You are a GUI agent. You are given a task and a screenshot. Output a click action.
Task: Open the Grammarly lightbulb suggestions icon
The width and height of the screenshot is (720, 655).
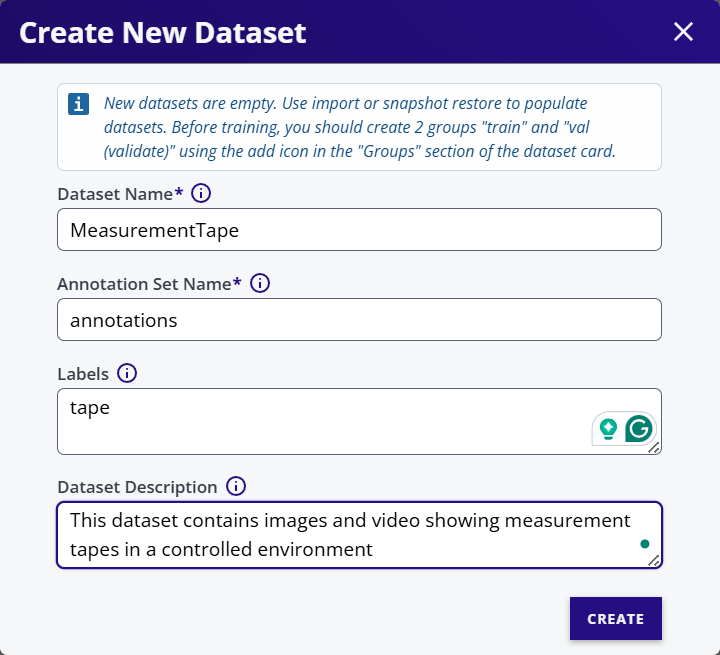click(608, 429)
